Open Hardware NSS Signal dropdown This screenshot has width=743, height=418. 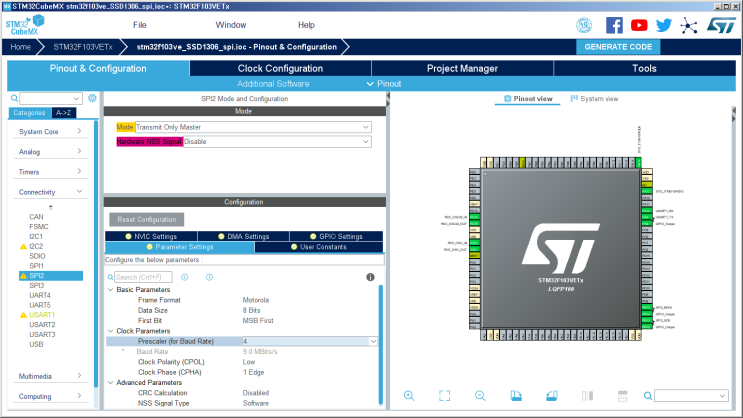(277, 142)
